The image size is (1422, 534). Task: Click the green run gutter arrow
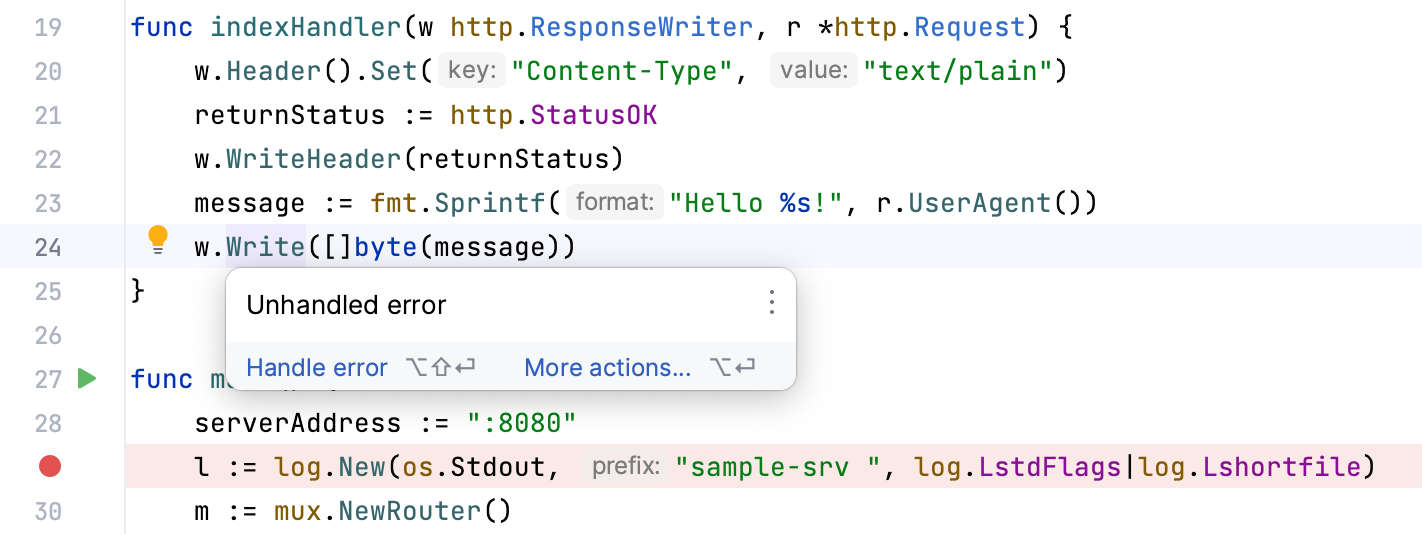pos(87,379)
